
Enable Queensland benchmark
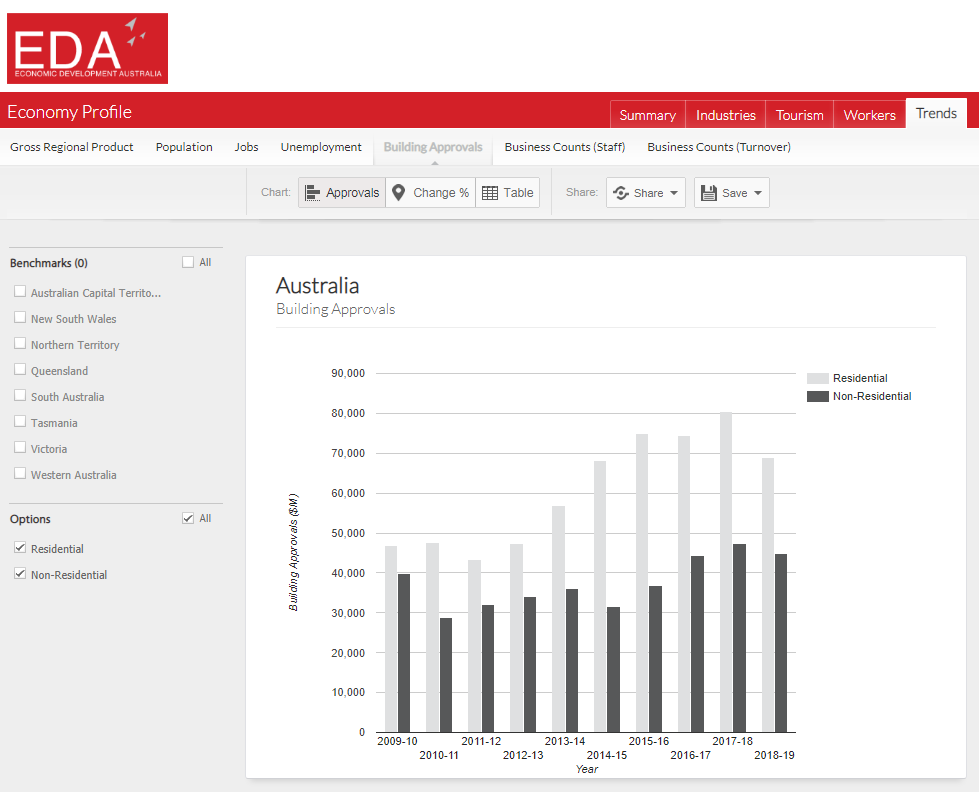(20, 370)
